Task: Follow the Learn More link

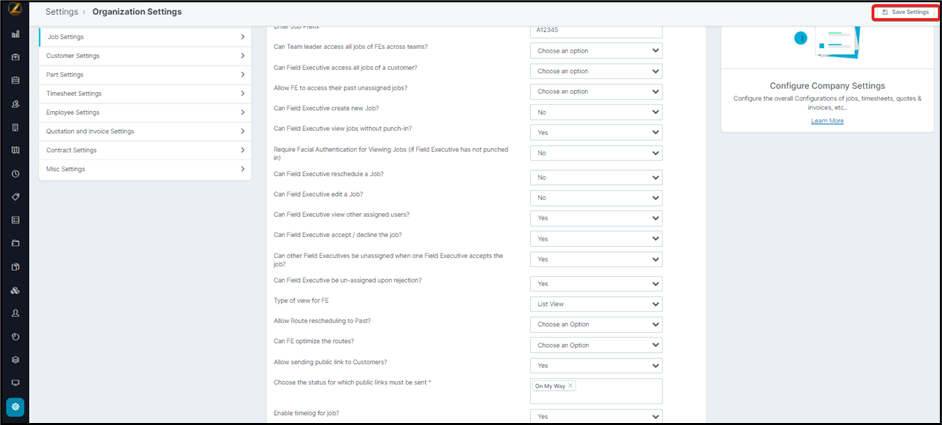Action: (827, 121)
